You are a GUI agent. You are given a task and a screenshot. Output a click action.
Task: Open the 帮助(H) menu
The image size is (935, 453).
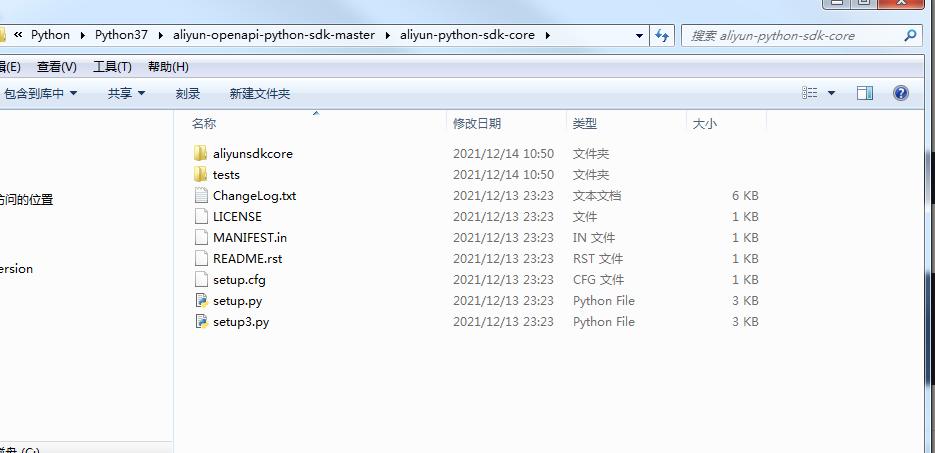(168, 67)
